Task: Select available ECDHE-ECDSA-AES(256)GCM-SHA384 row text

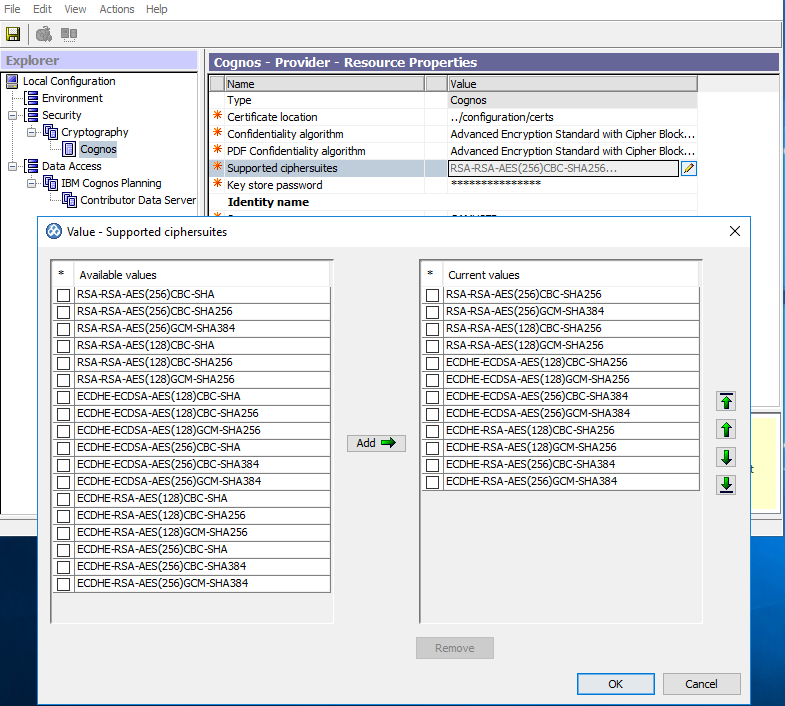Action: 169,481
